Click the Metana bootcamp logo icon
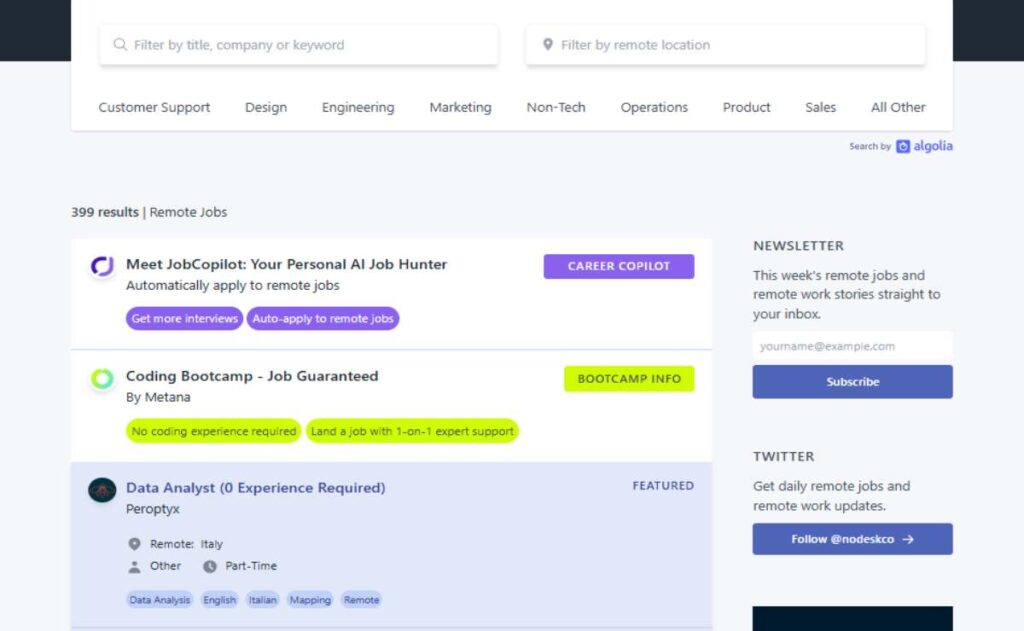Screen dimensions: 1024x631 102,378
